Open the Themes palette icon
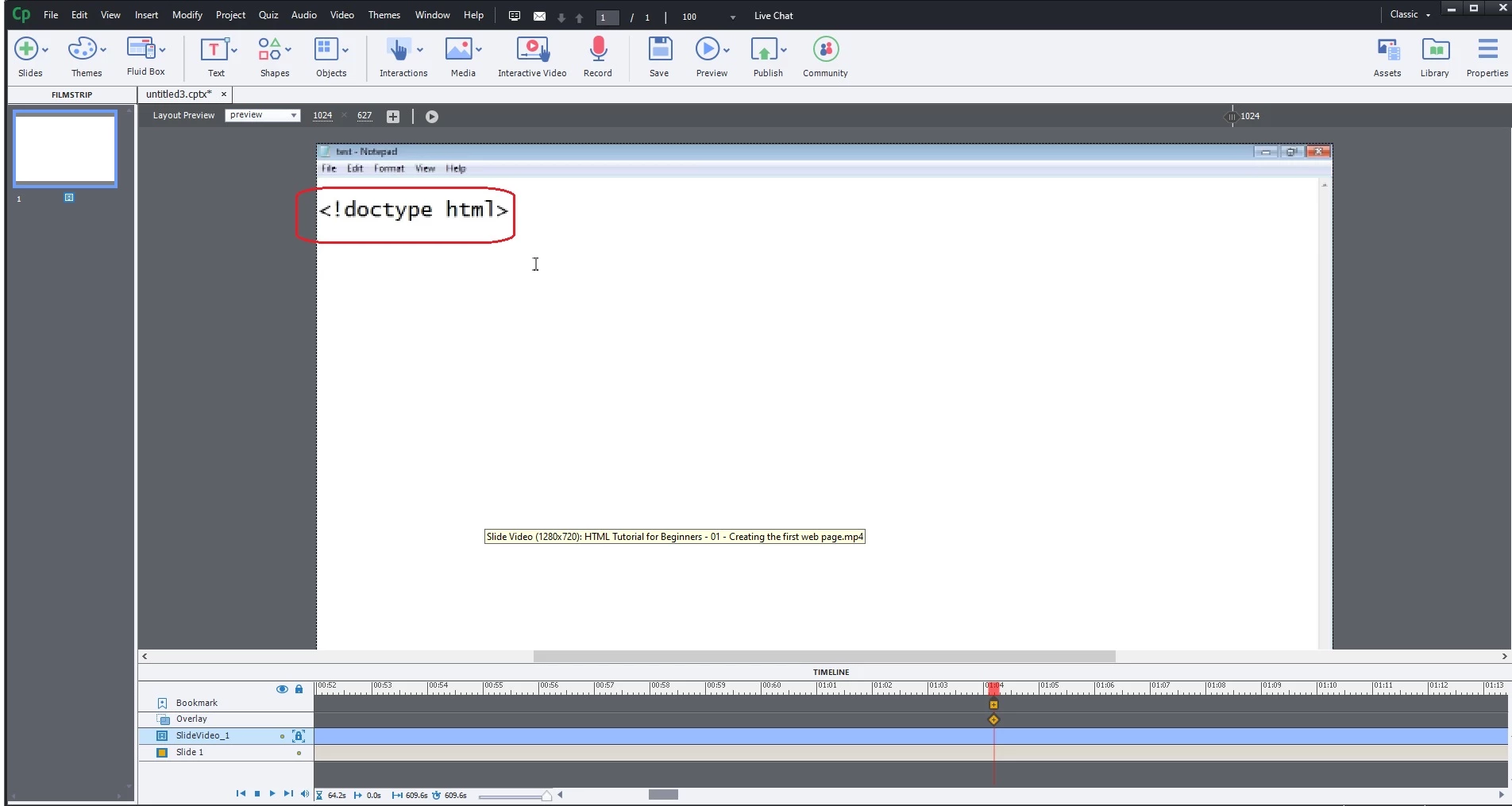 82,49
